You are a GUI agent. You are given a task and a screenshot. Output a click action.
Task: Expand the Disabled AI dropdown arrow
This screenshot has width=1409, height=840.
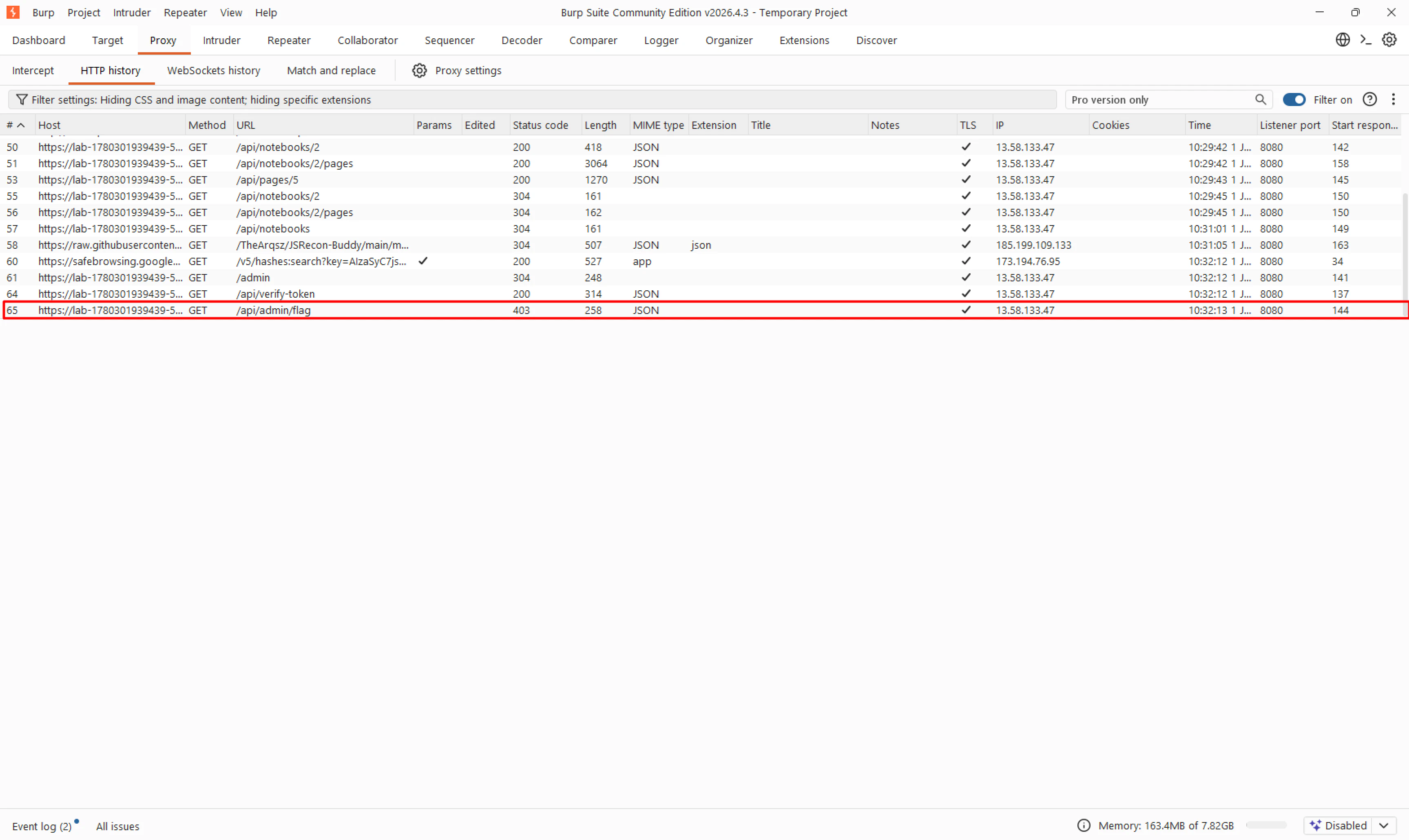pyautogui.click(x=1384, y=825)
